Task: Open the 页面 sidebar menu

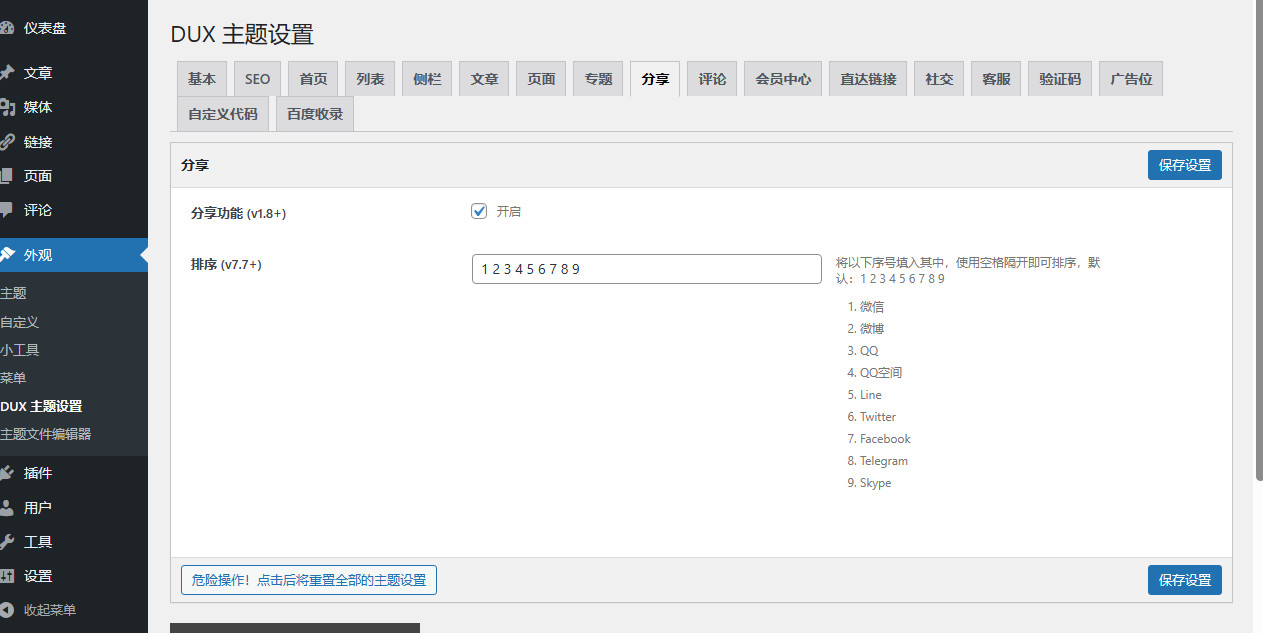Action: click(38, 176)
